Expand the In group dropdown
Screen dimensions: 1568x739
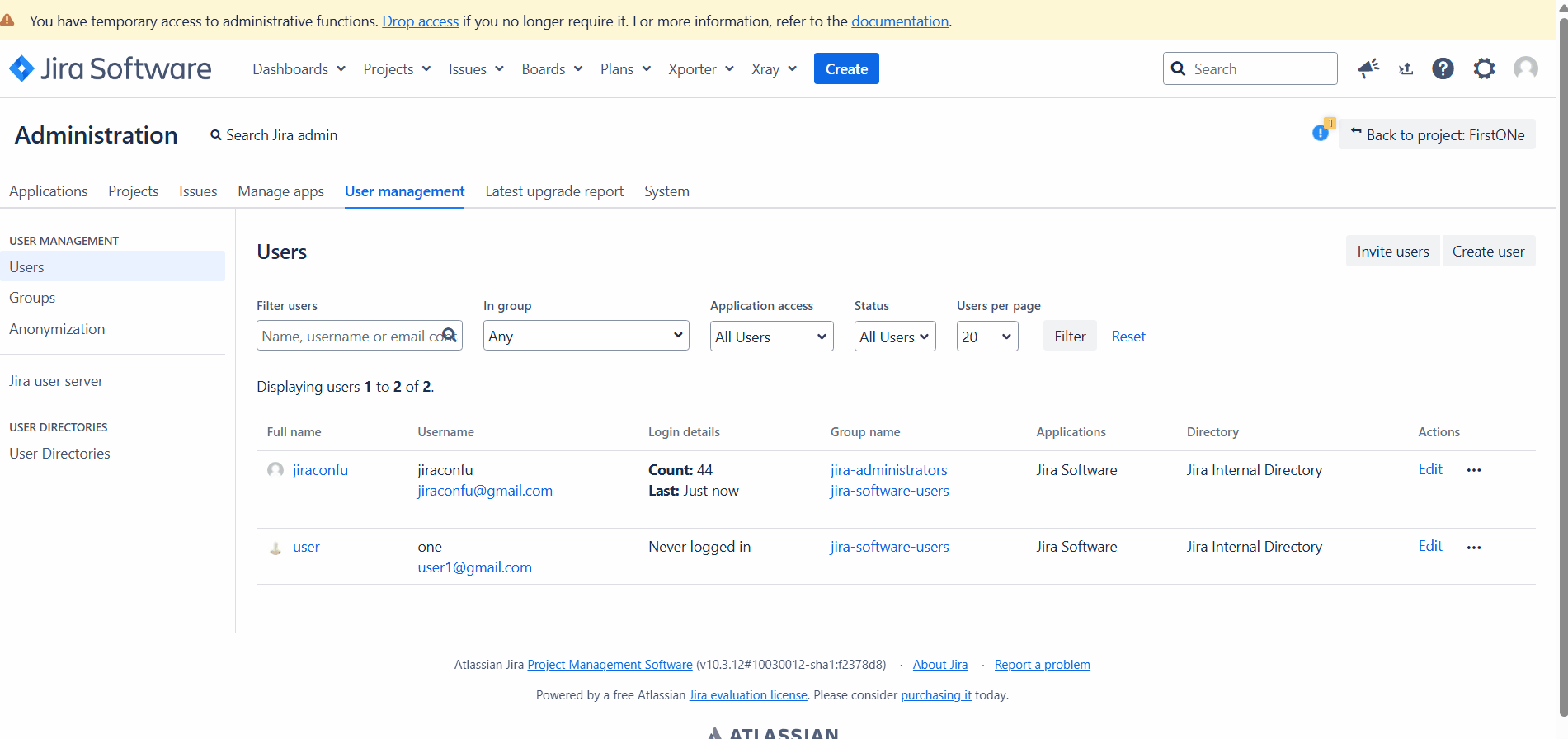click(x=586, y=336)
